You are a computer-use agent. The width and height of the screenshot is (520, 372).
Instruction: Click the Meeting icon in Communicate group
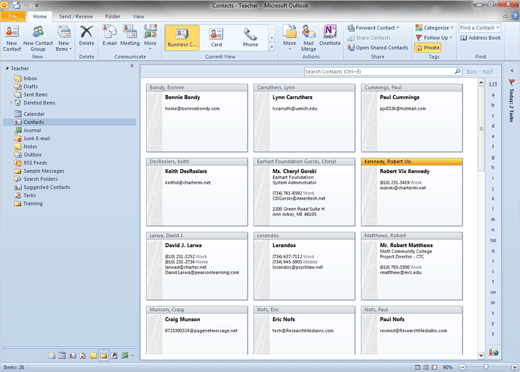[x=130, y=36]
